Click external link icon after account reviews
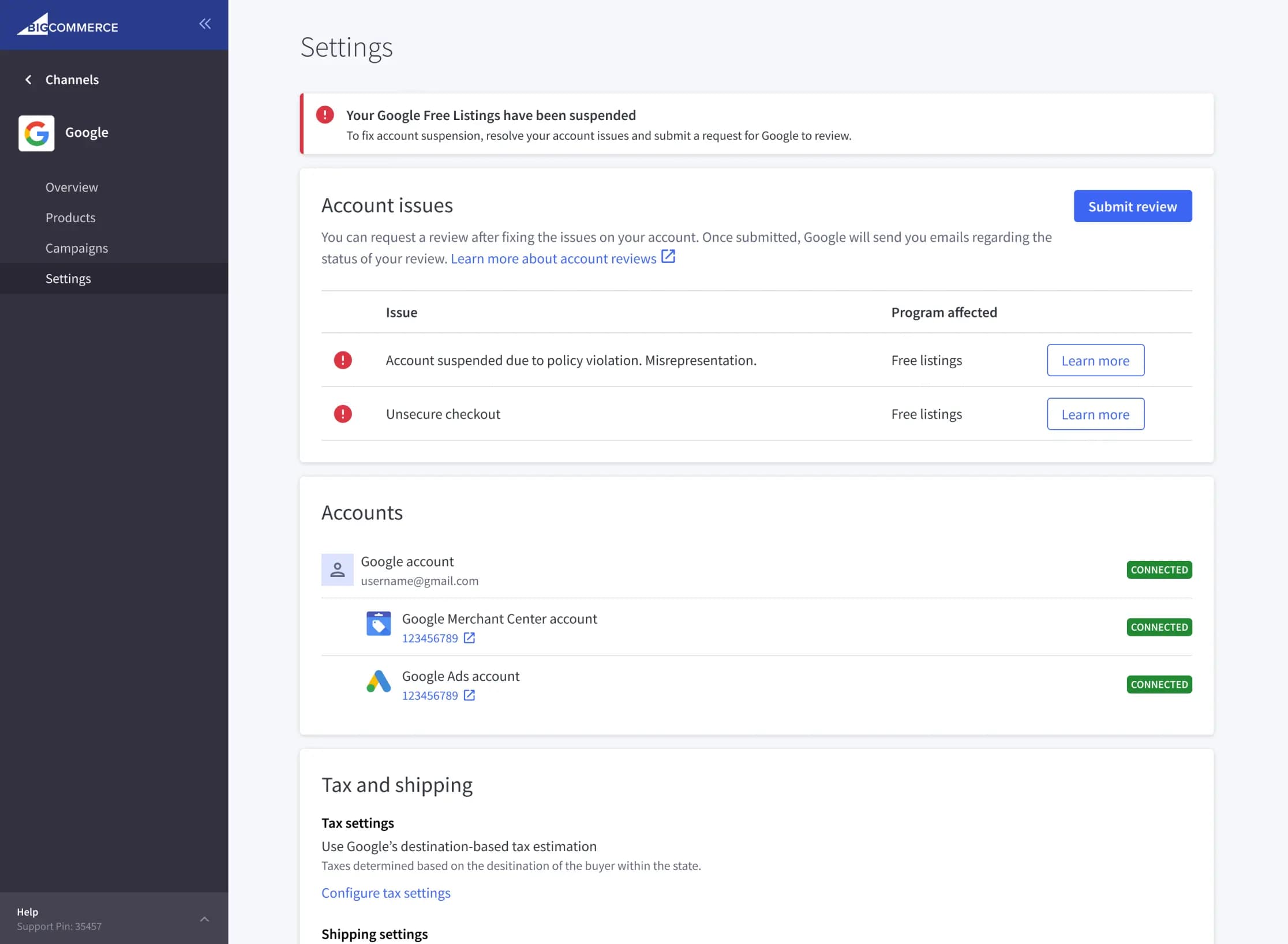Screen dimensions: 1288x944 tap(668, 257)
